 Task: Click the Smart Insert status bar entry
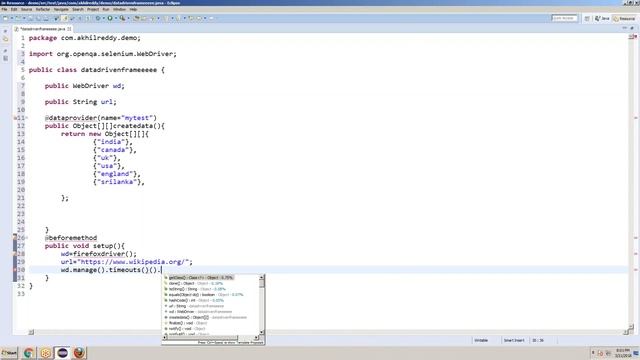[514, 340]
